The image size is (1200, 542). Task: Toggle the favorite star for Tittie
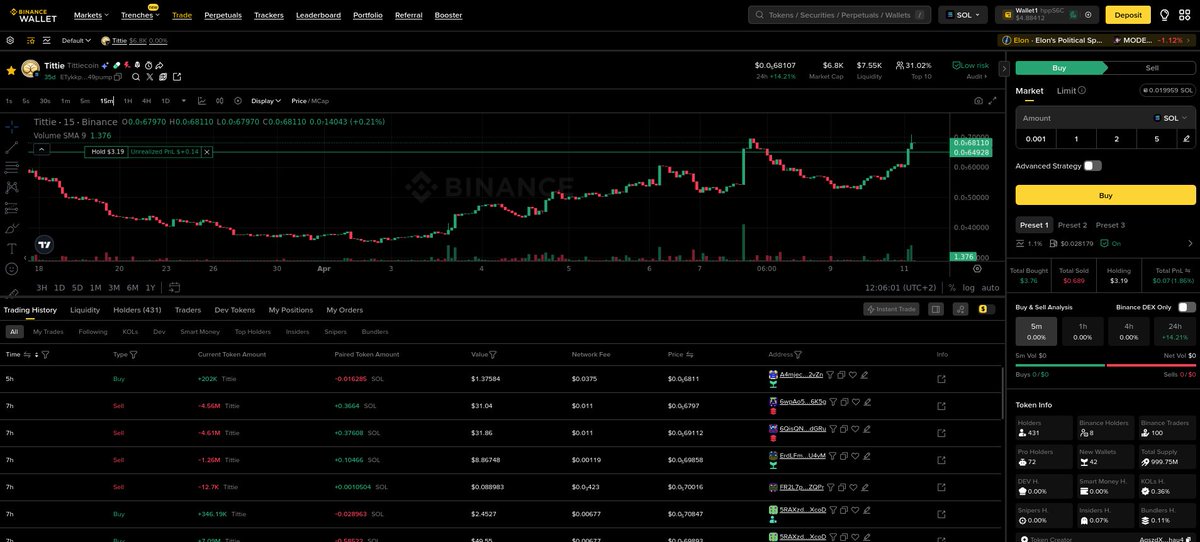[11, 71]
